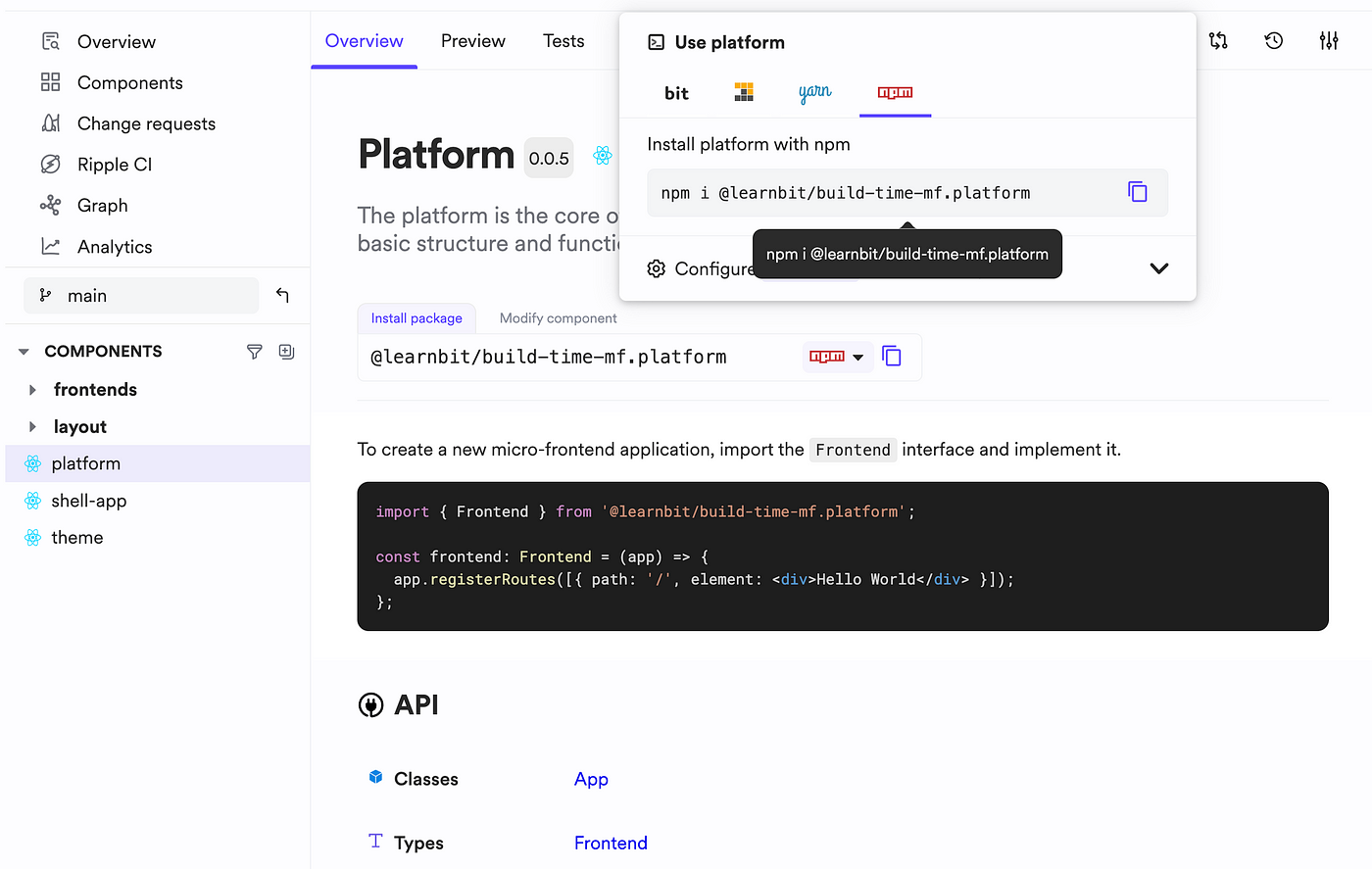
Task: Open components filter funnel icon
Action: tap(255, 351)
